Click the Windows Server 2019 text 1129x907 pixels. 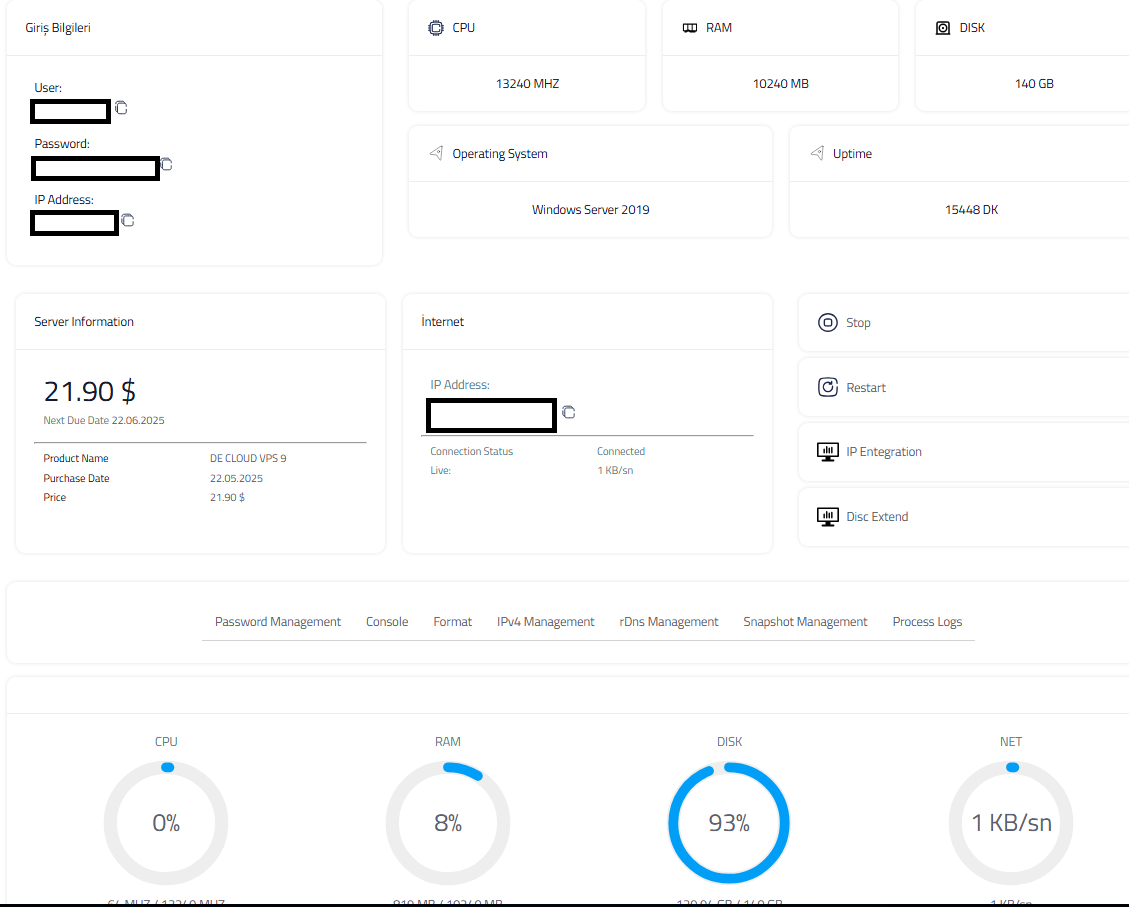click(x=590, y=210)
